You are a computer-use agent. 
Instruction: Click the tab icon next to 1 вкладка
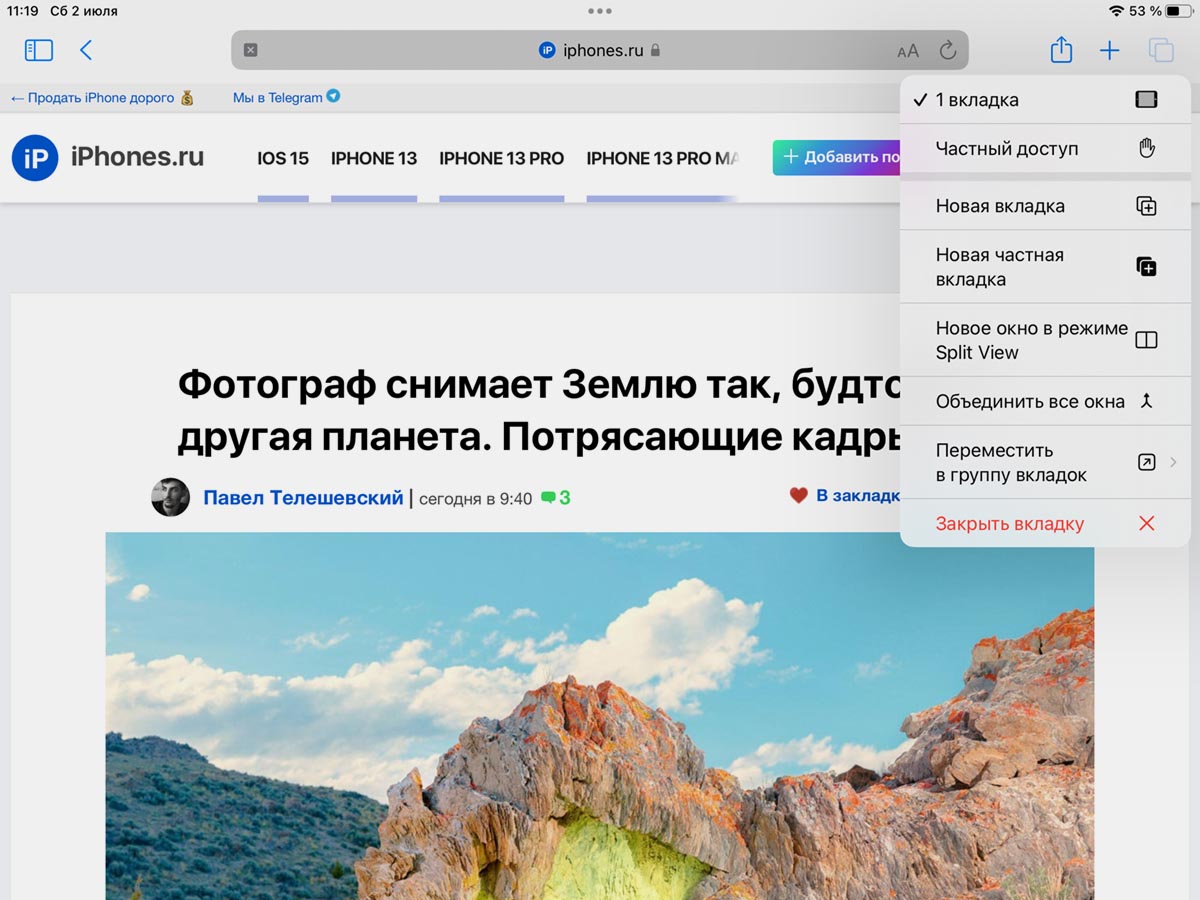tap(1147, 99)
